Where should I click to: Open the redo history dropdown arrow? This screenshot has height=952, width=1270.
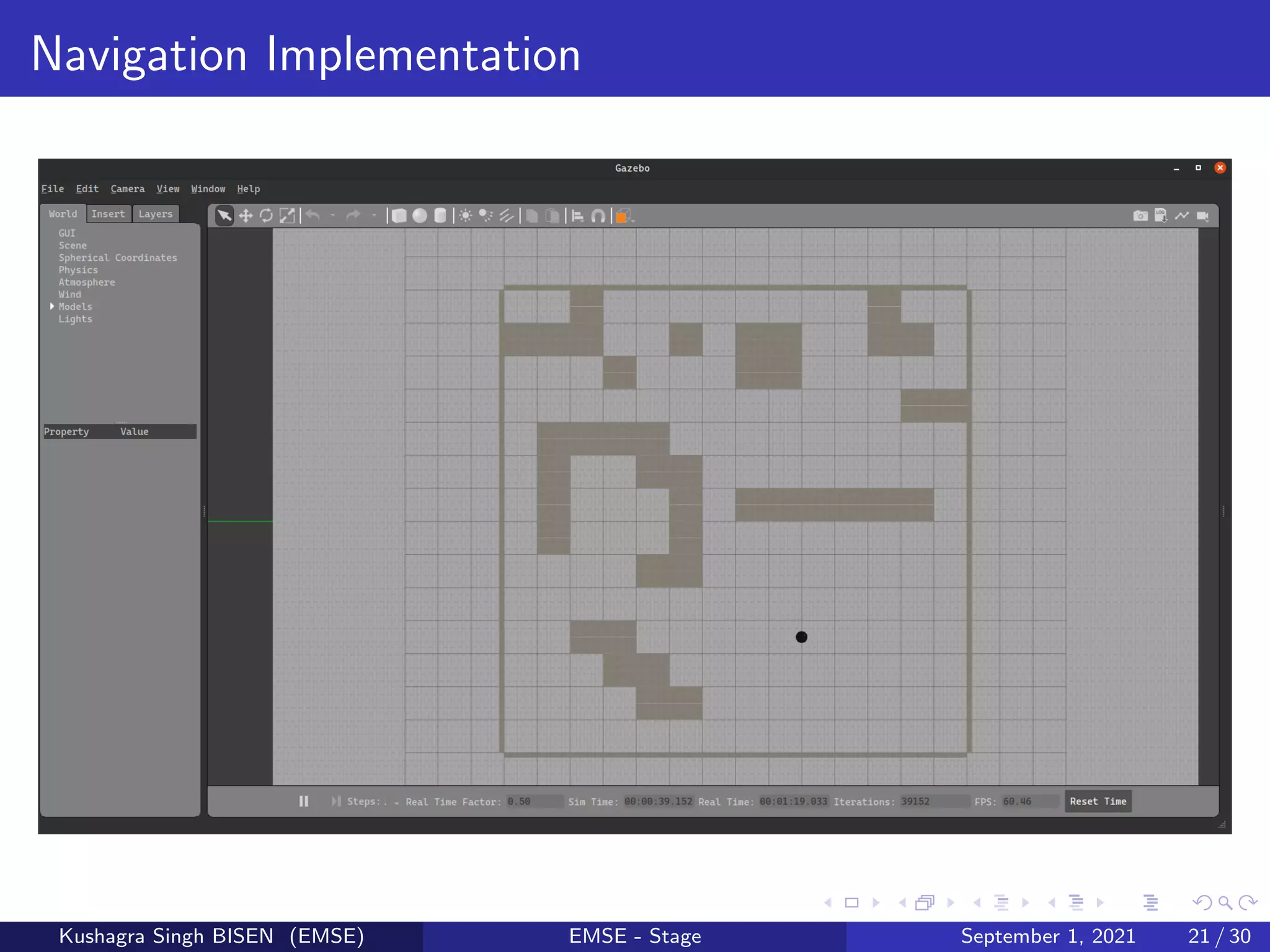[374, 216]
